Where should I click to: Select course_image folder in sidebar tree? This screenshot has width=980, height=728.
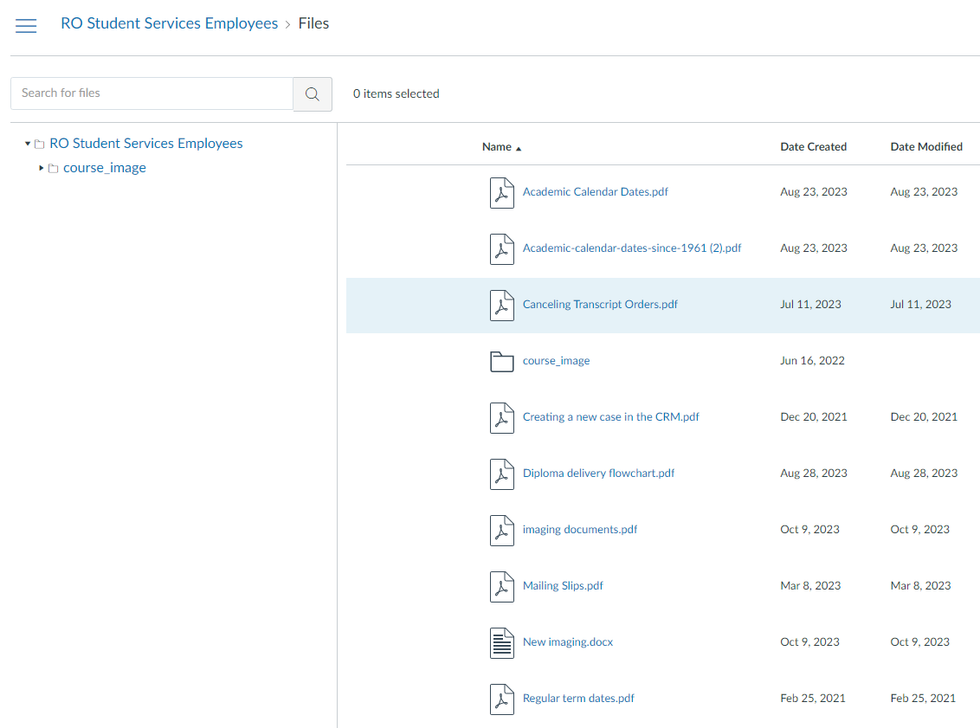(104, 167)
